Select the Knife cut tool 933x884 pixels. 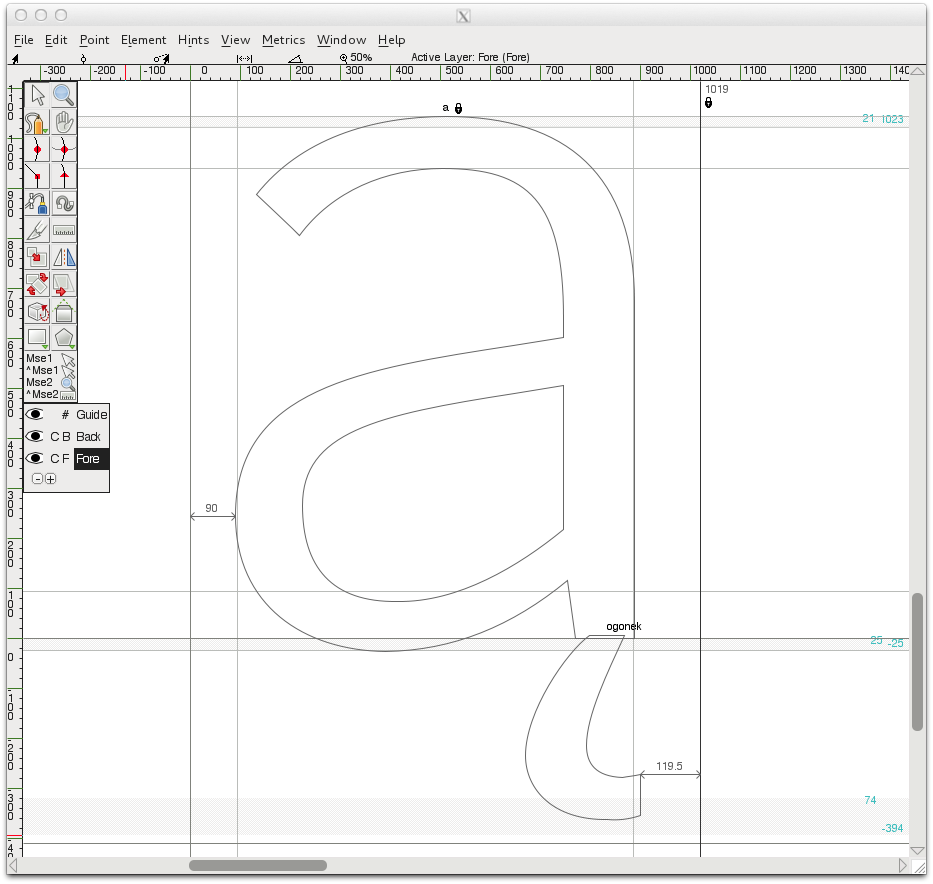tap(38, 231)
